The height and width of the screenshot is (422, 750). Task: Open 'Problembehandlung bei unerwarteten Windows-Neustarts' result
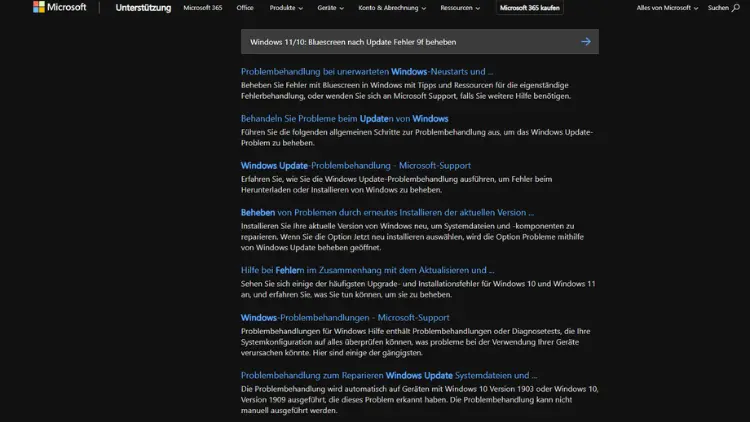tap(367, 71)
